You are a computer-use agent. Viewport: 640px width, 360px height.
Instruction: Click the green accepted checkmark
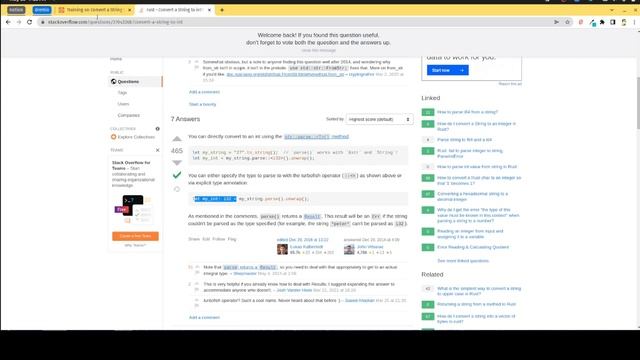click(x=177, y=175)
